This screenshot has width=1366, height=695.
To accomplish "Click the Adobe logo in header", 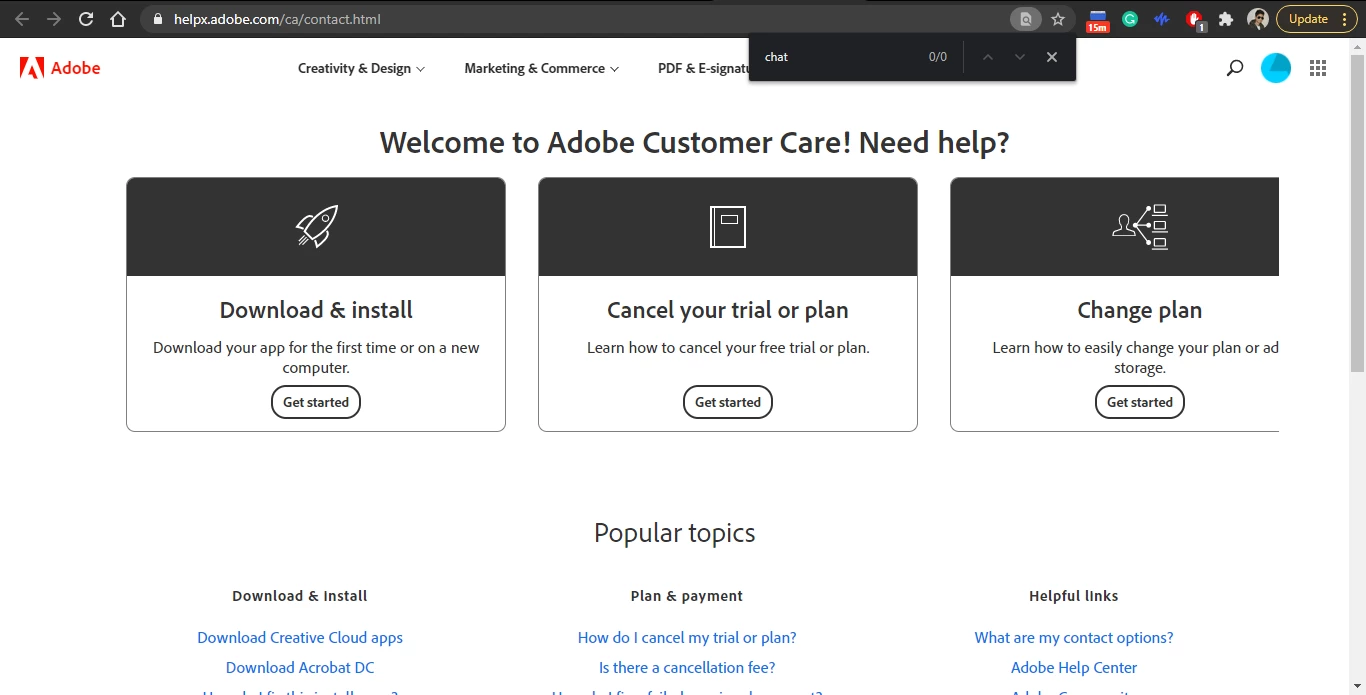I will pyautogui.click(x=60, y=68).
